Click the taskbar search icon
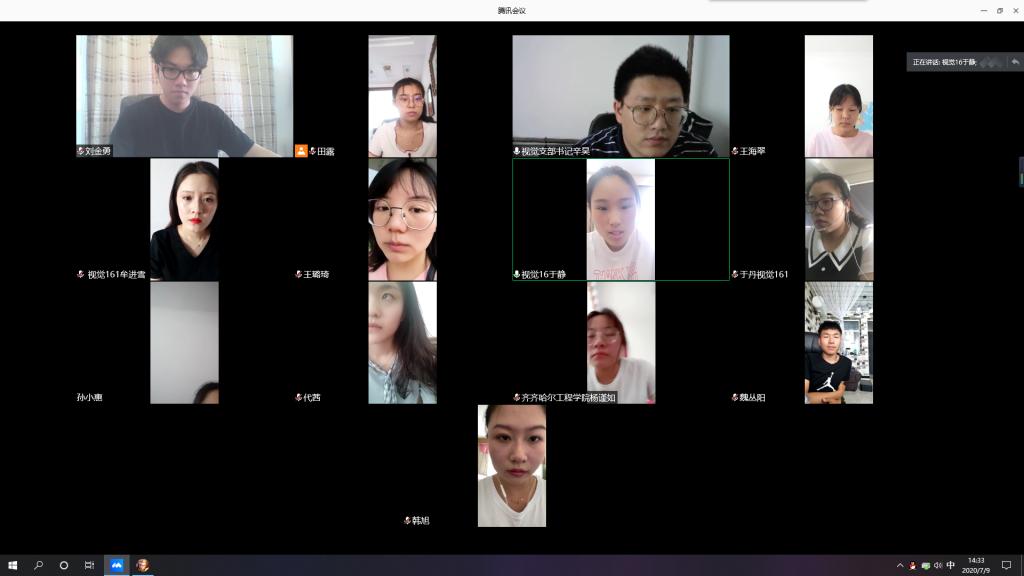 pos(39,565)
